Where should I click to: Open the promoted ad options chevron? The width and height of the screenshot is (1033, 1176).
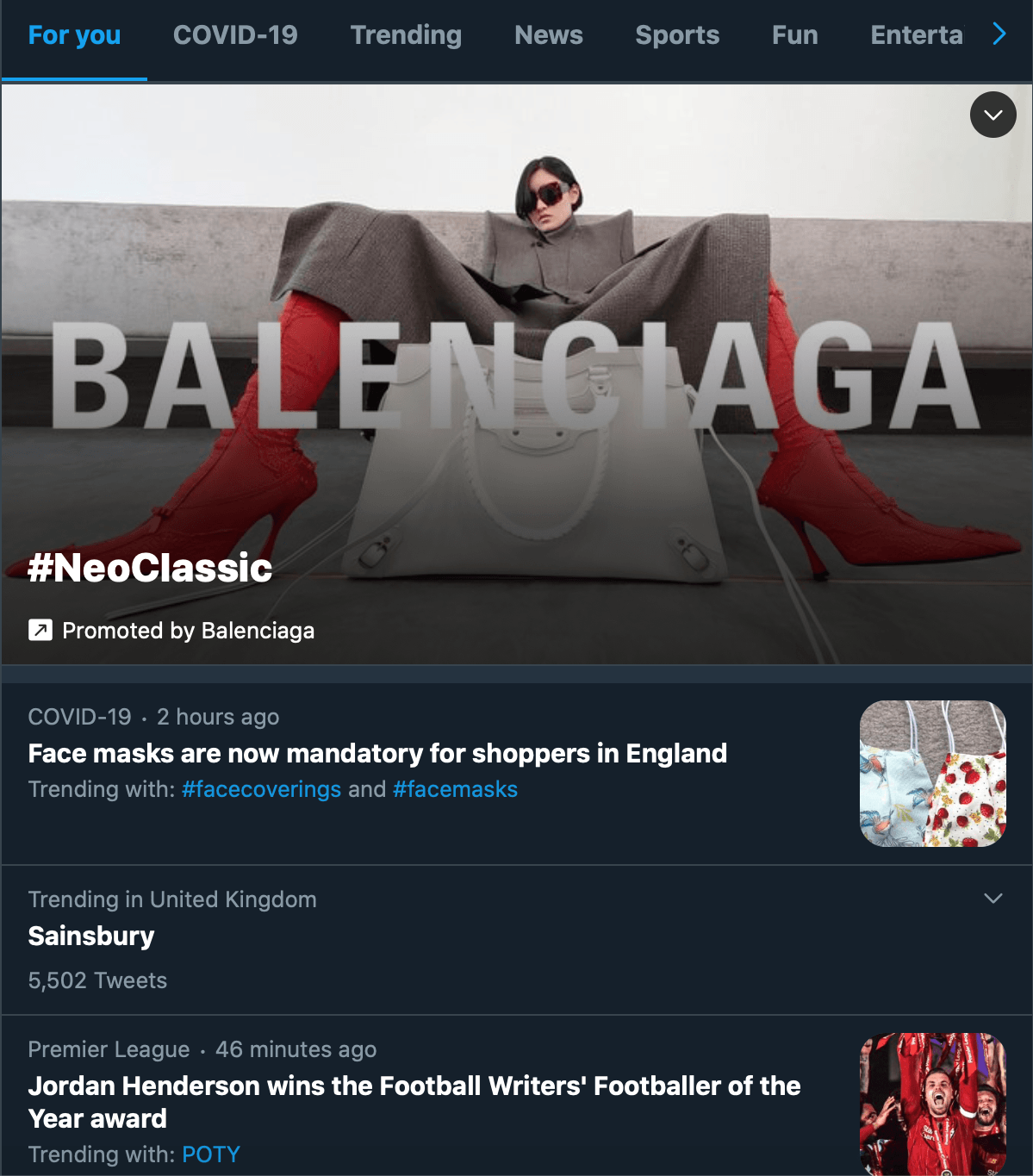993,115
